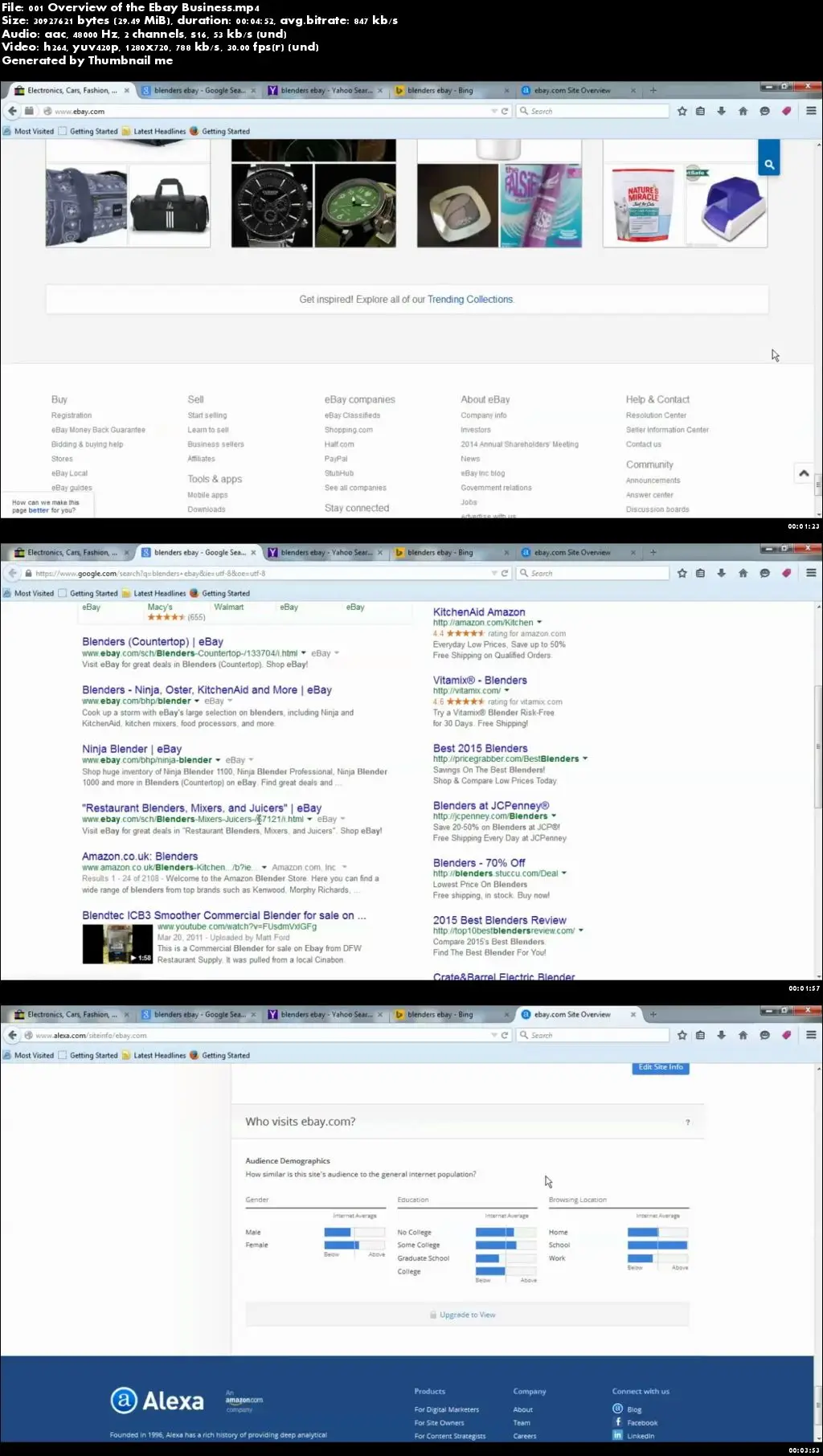Click the Pocket icon in the Google results window toolbar
The image size is (823, 1456).
(787, 573)
